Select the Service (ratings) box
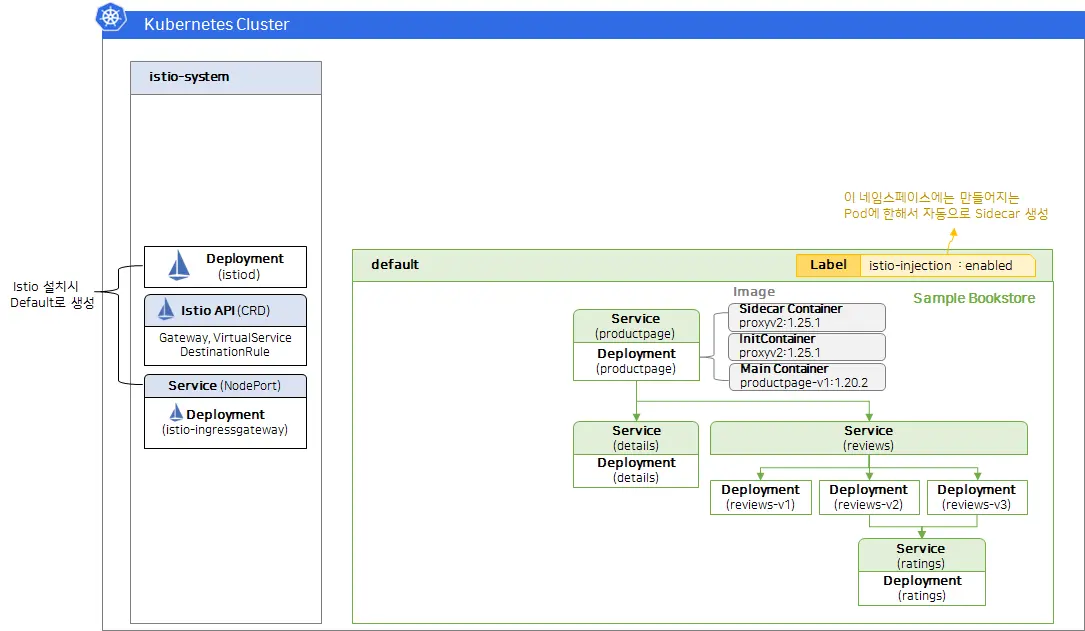 [x=921, y=556]
